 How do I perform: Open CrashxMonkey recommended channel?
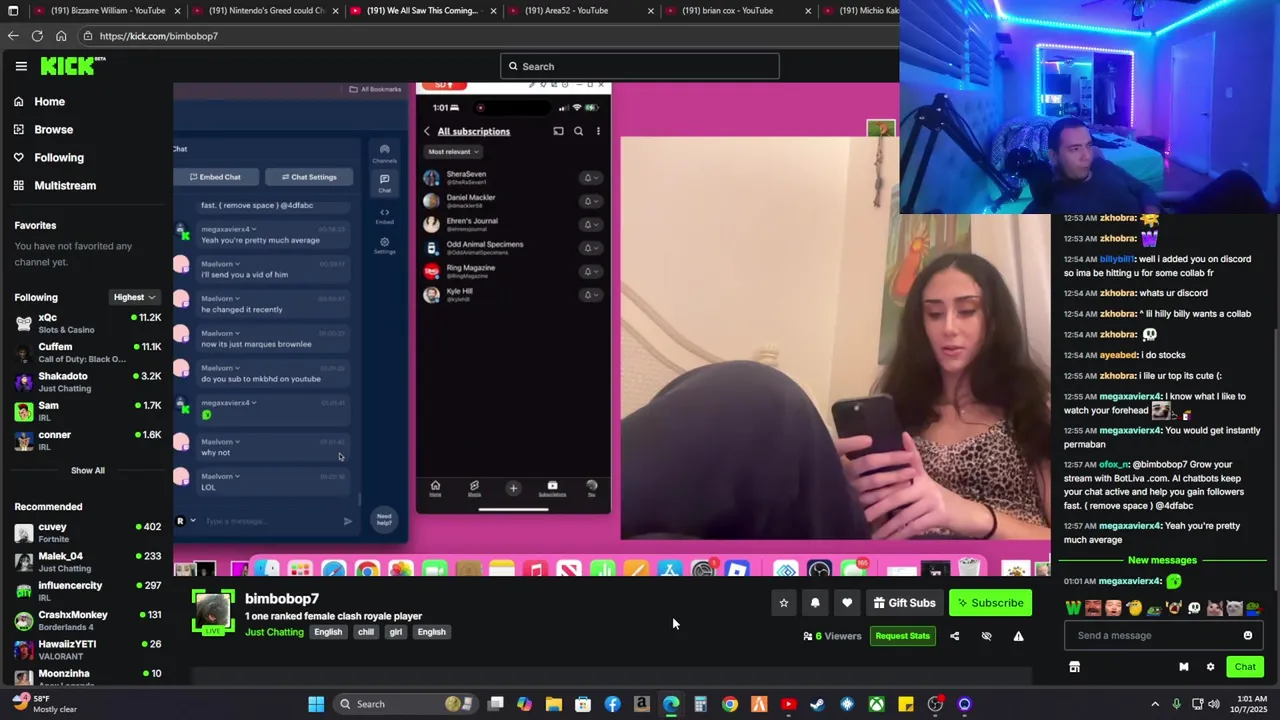pyautogui.click(x=88, y=620)
